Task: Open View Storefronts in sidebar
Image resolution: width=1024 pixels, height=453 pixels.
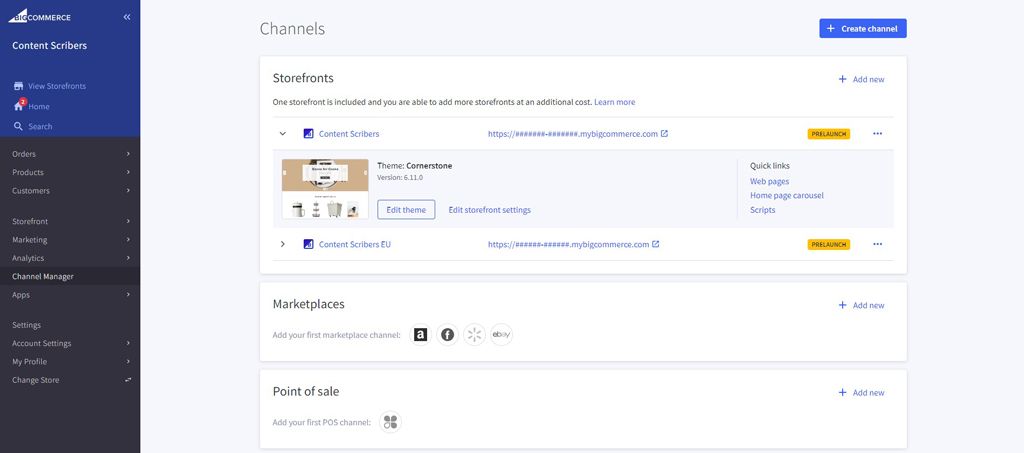Action: click(x=57, y=86)
